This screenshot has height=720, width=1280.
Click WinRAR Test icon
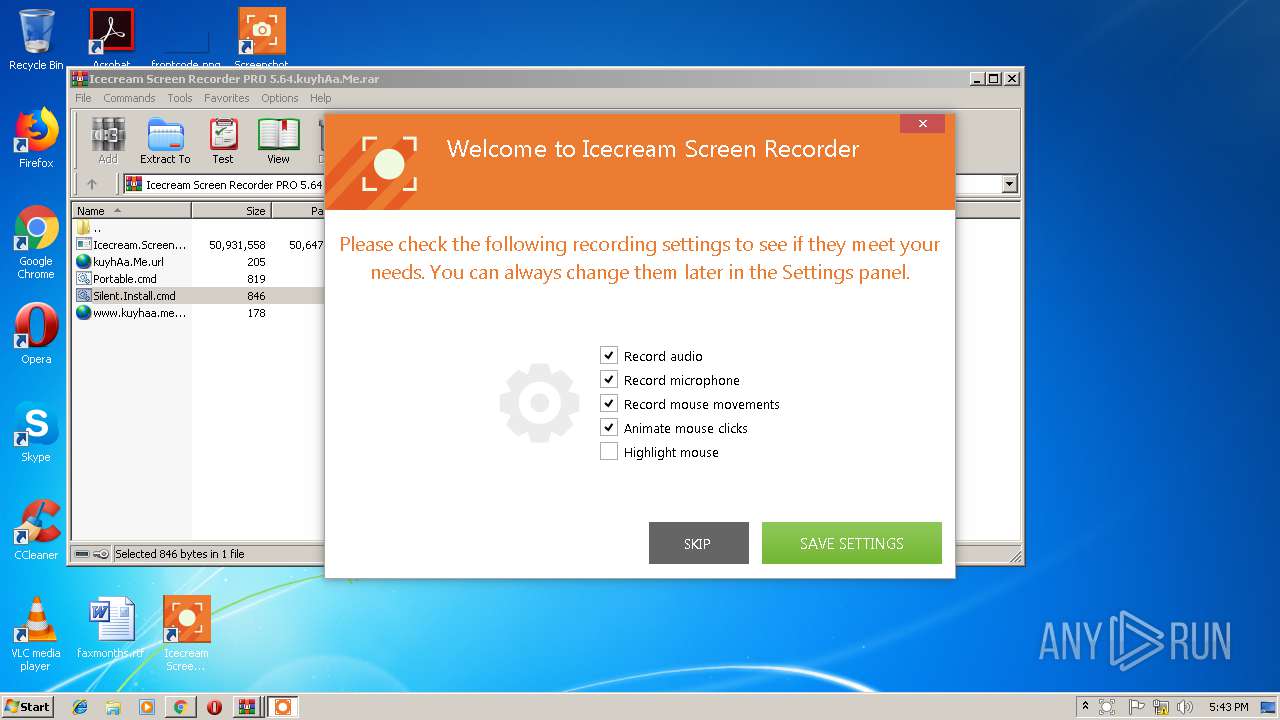[223, 141]
